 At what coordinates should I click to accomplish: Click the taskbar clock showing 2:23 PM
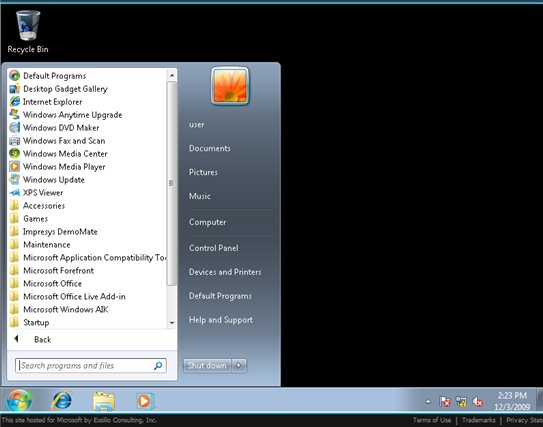(x=512, y=401)
